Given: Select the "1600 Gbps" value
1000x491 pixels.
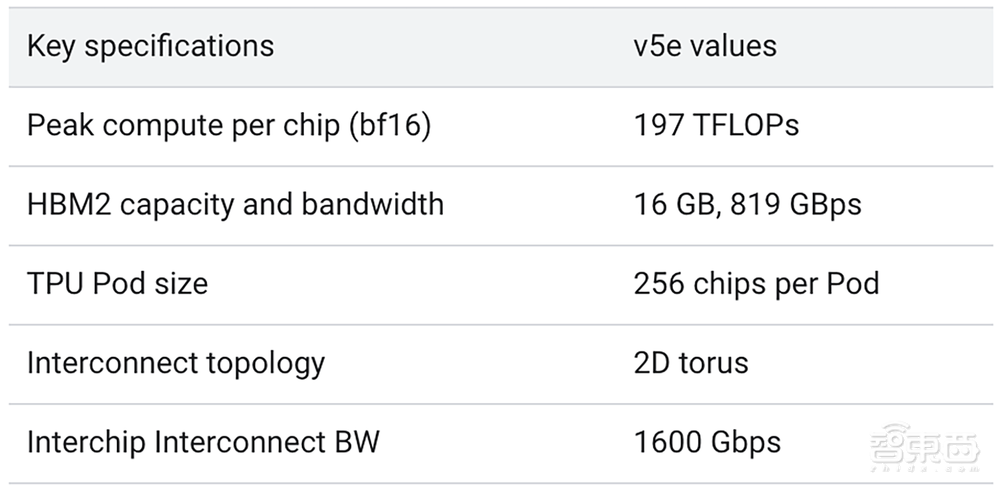Looking at the screenshot, I should coord(707,442).
